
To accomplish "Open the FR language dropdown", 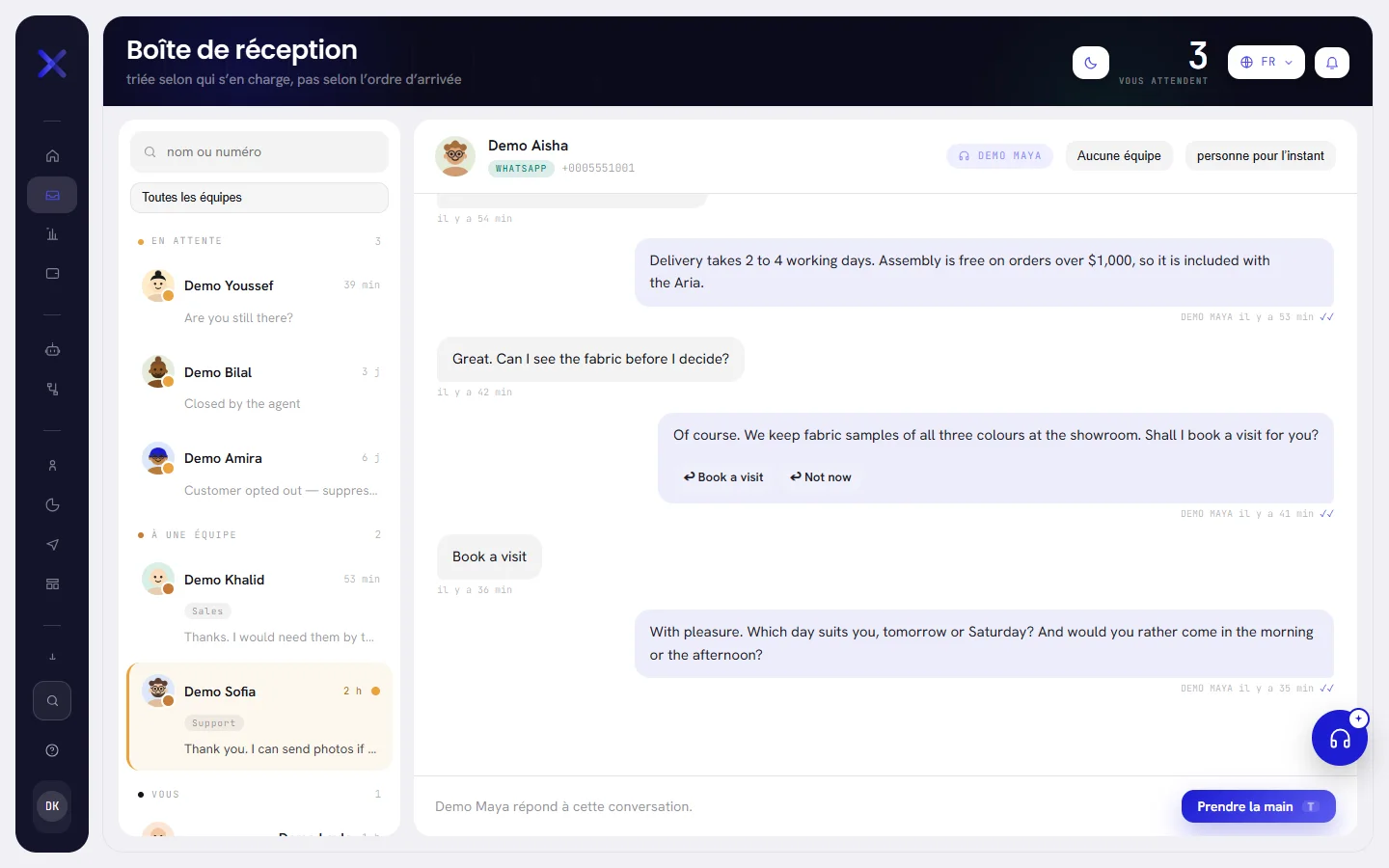I will click(1266, 63).
